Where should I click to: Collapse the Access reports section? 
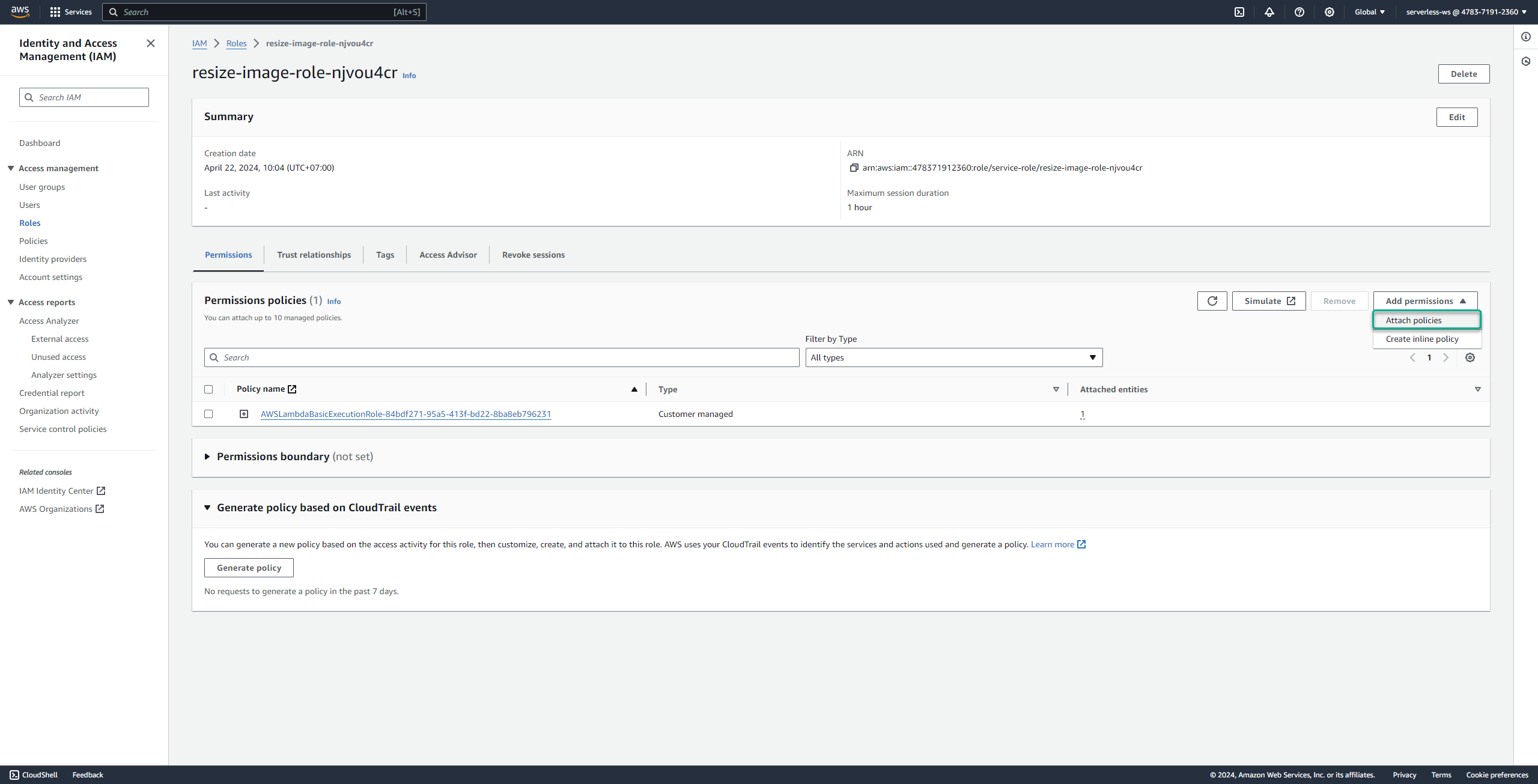[11, 302]
